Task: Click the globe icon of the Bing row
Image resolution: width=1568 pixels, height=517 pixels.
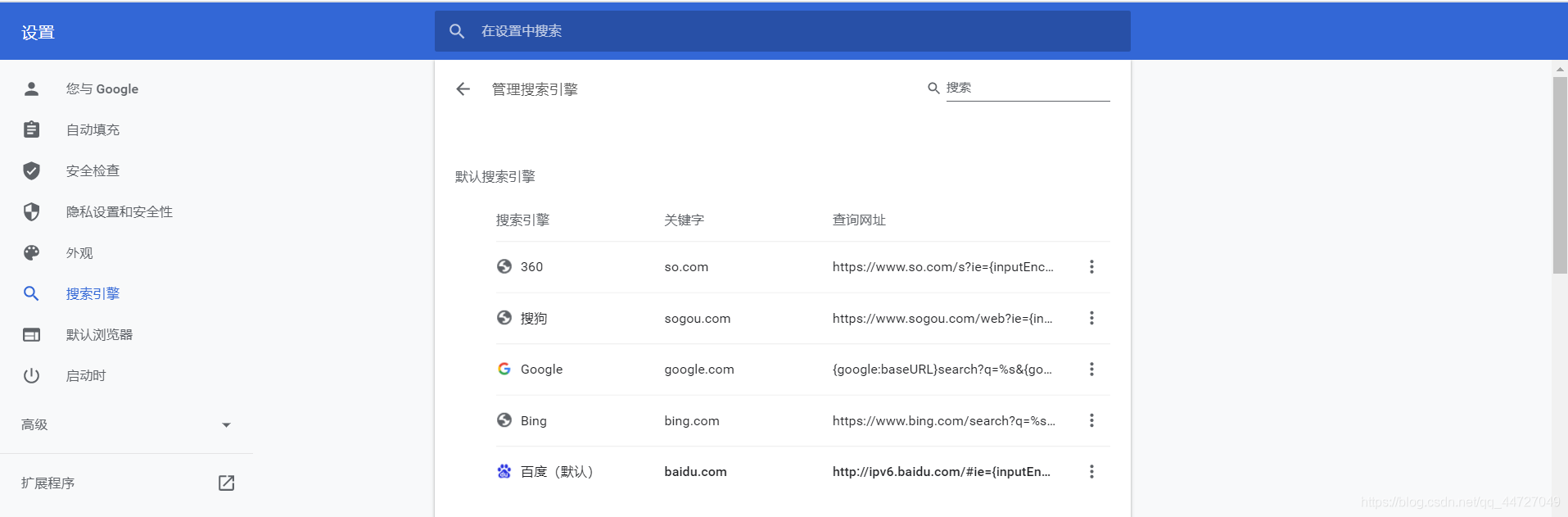Action: [x=504, y=420]
